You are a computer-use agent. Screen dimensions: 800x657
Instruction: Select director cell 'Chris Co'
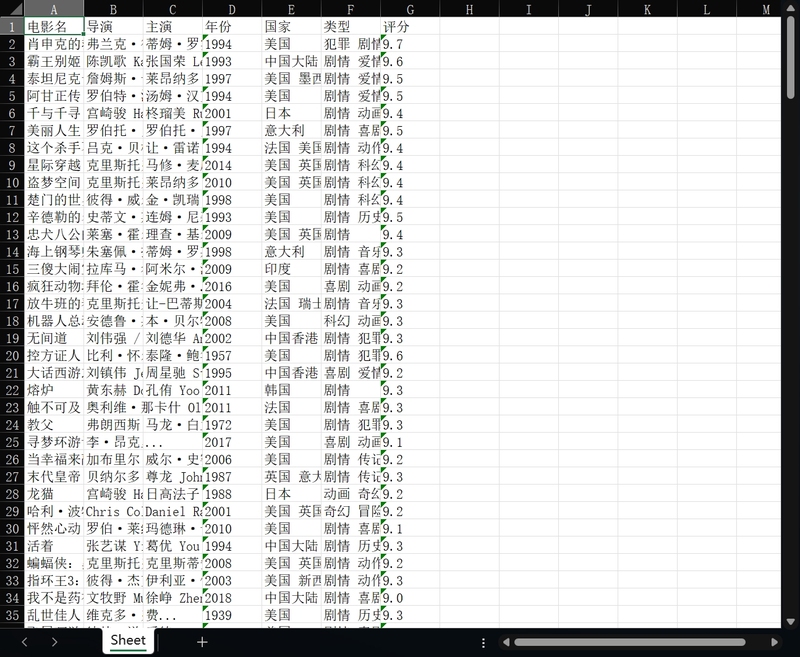(x=113, y=511)
